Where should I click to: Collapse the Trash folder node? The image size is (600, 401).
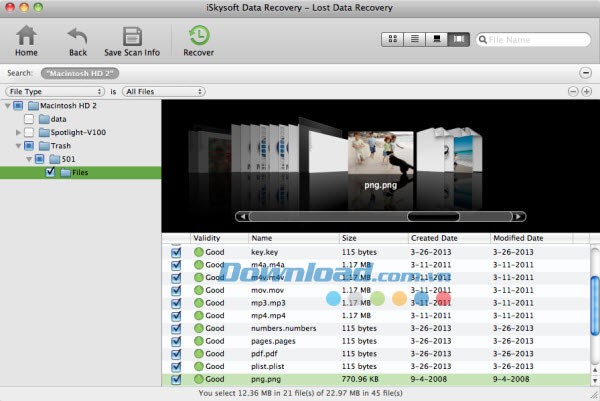[18, 146]
